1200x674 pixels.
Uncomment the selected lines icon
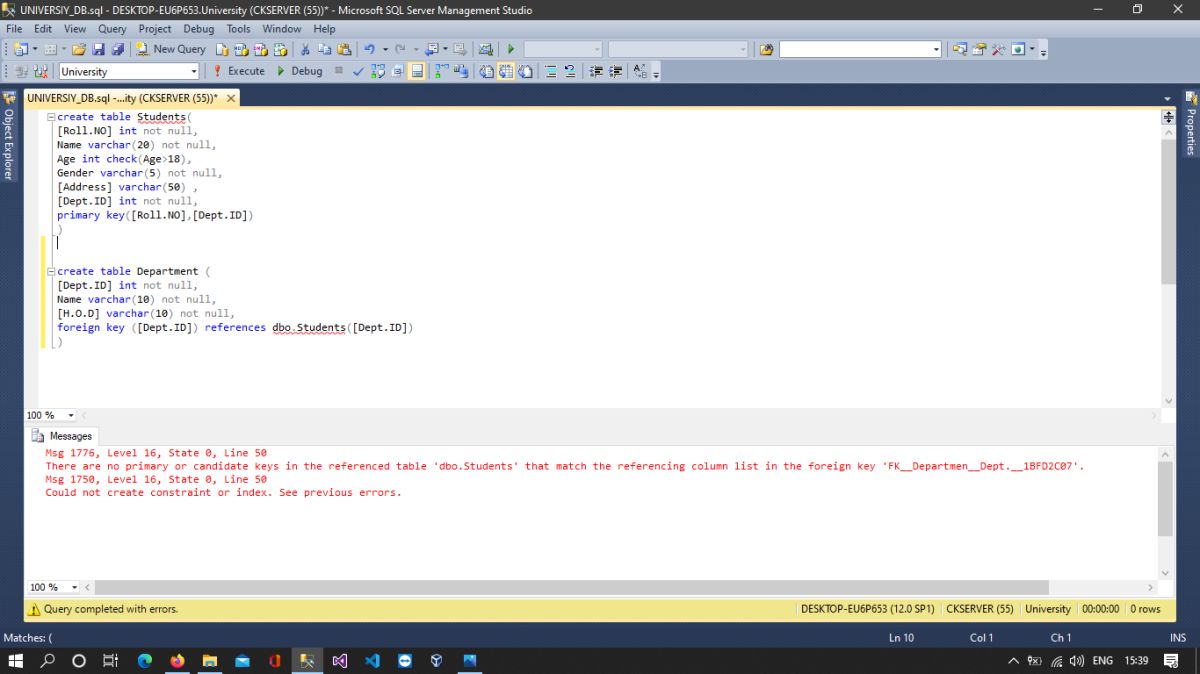[569, 71]
